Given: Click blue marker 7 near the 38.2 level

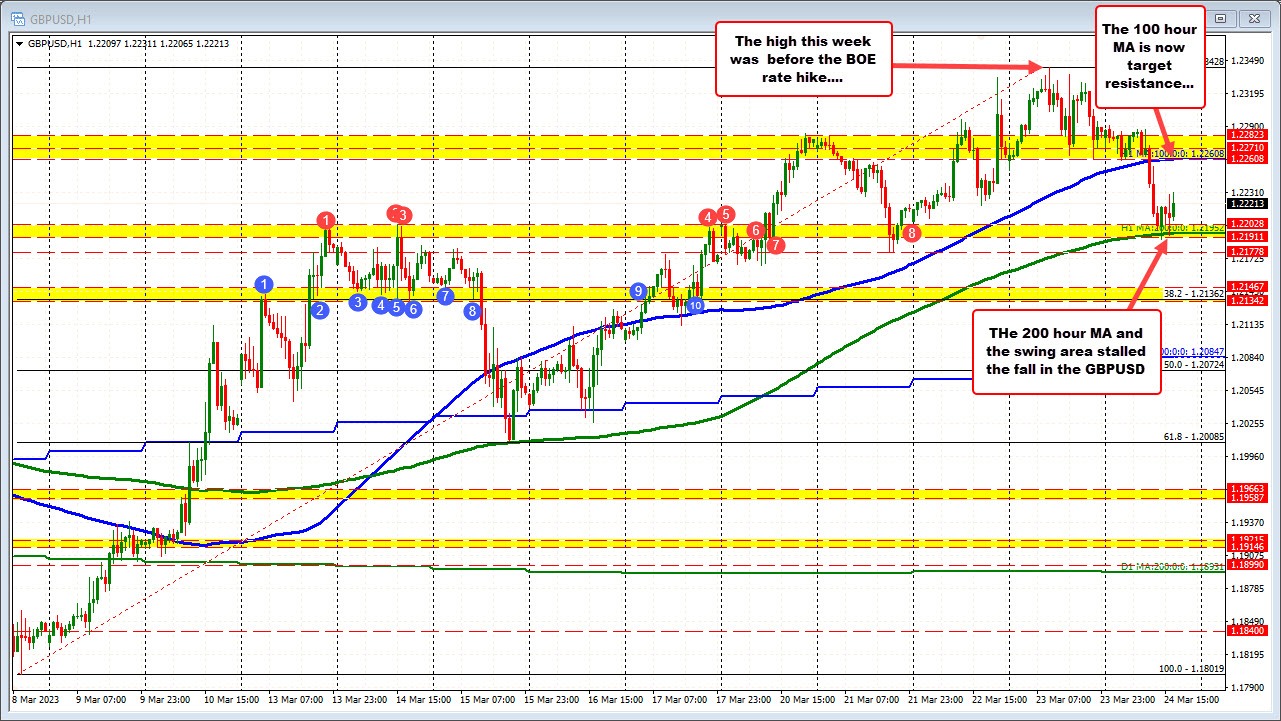Looking at the screenshot, I should tap(446, 296).
